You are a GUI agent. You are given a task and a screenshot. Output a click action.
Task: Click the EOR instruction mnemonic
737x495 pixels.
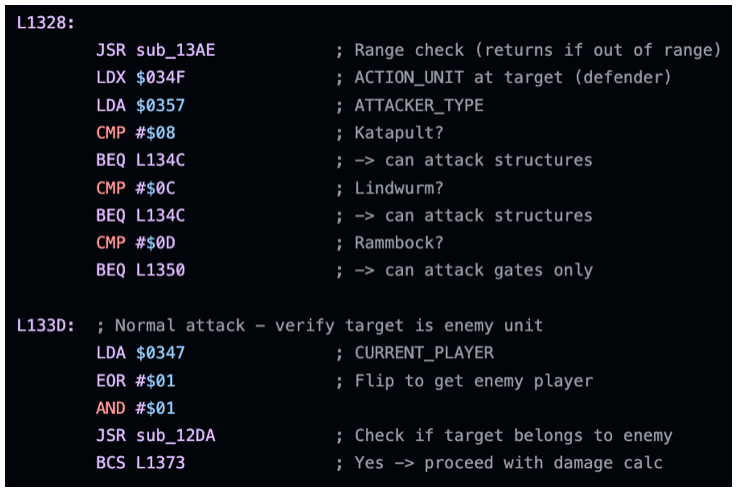click(111, 380)
